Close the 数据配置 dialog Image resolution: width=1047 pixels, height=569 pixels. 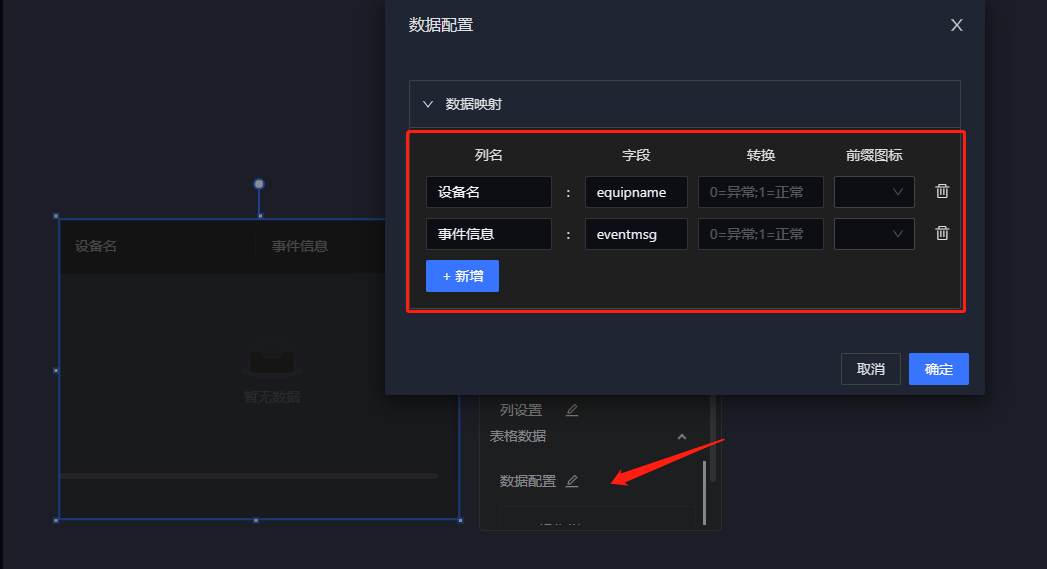pyautogui.click(x=956, y=25)
